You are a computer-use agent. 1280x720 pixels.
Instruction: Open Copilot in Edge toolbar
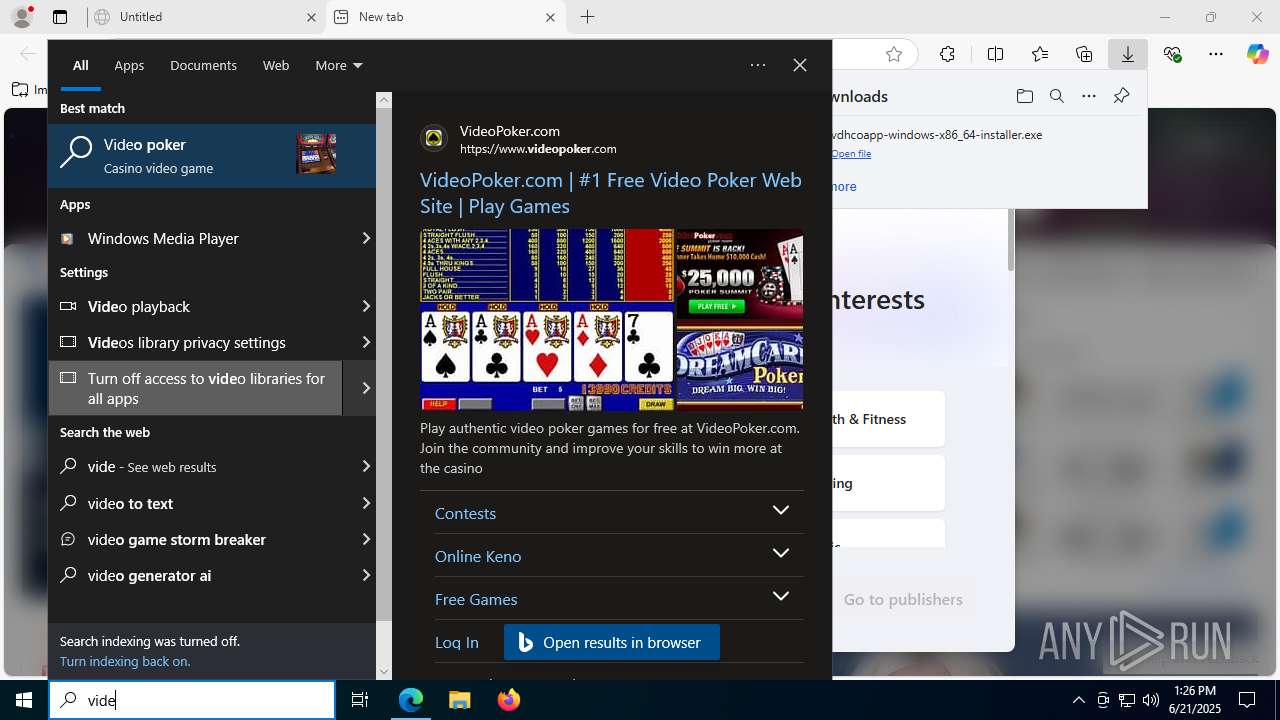pos(1257,55)
